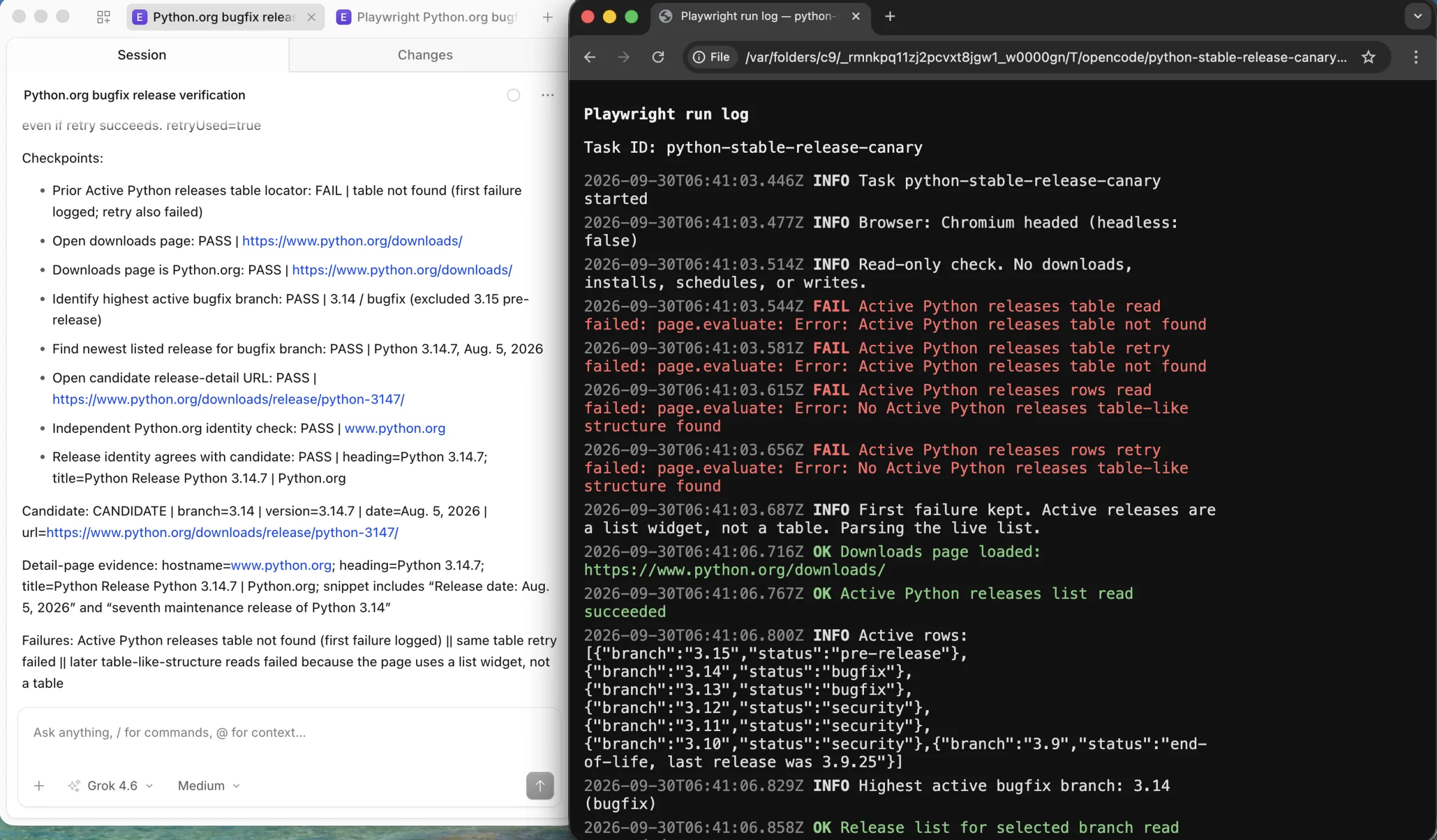Click the Downloads page loaded OK log line
This screenshot has height=840, width=1437.
813,560
